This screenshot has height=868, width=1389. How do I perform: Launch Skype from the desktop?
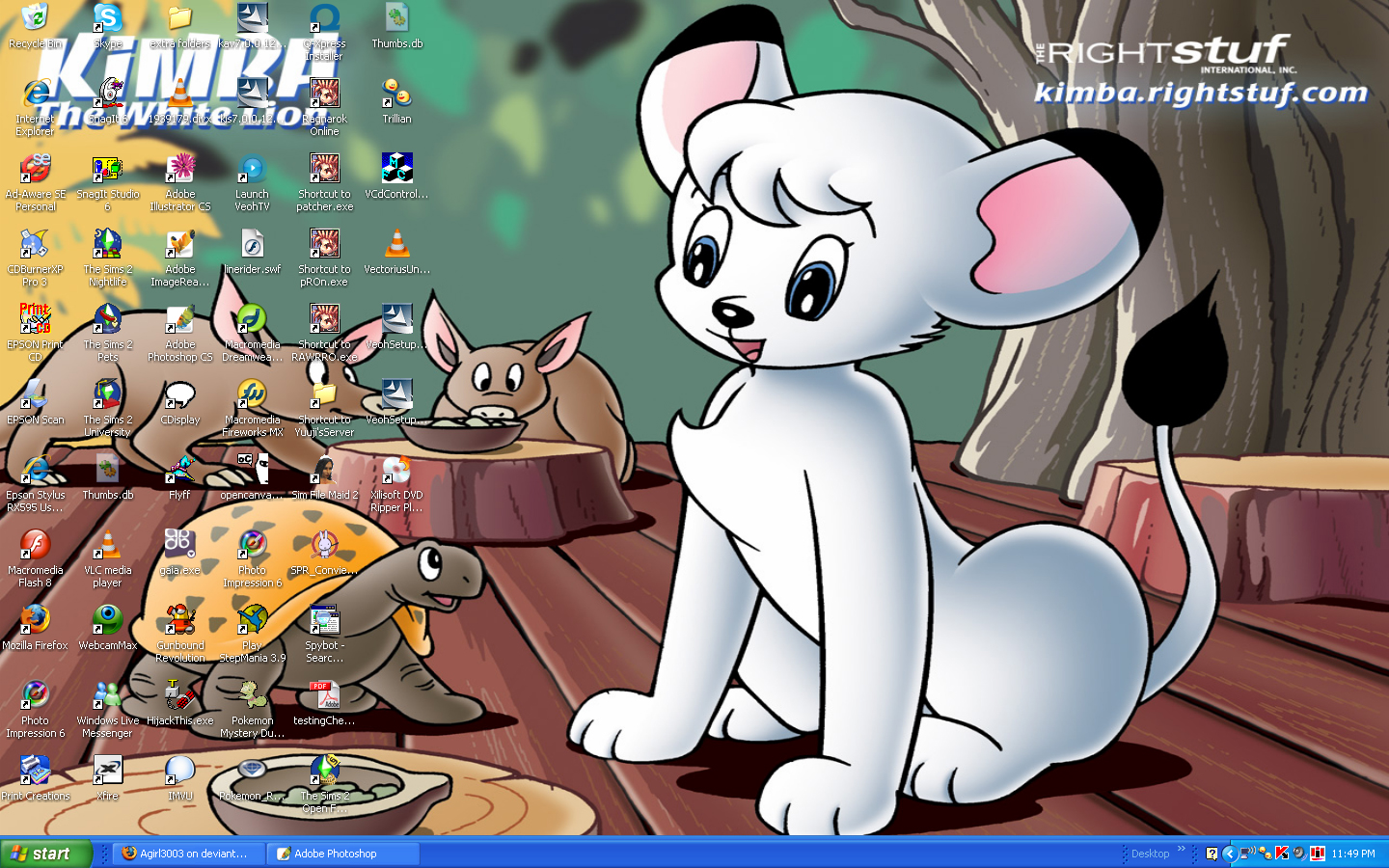coord(107,26)
